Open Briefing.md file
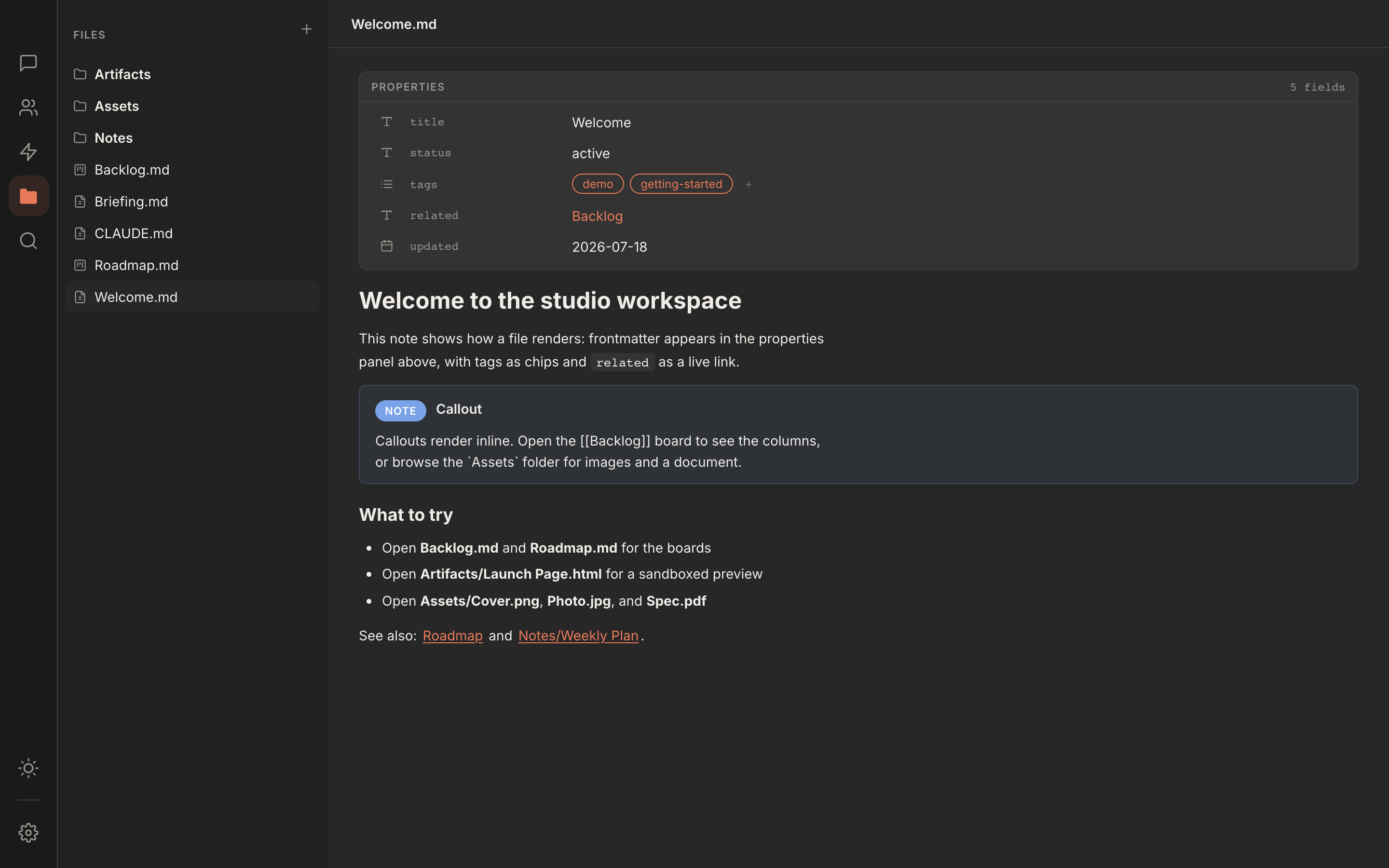Screen dimensions: 1389x868 tap(192, 202)
